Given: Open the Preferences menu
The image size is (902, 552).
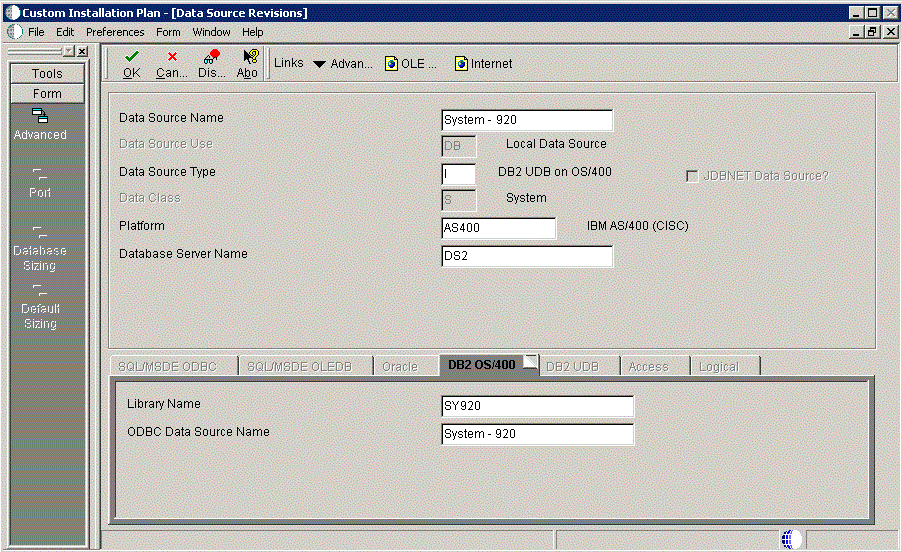Looking at the screenshot, I should coord(115,32).
